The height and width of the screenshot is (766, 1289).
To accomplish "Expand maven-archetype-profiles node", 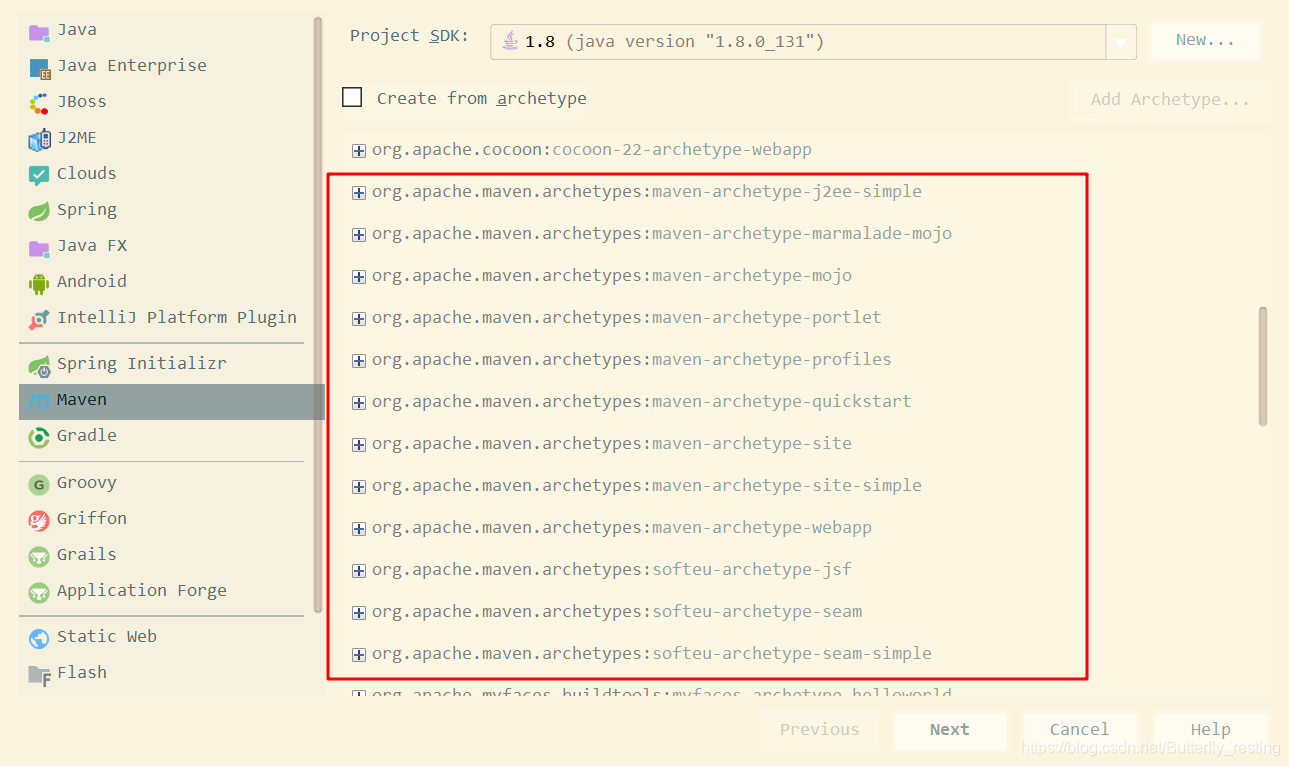I will point(359,361).
